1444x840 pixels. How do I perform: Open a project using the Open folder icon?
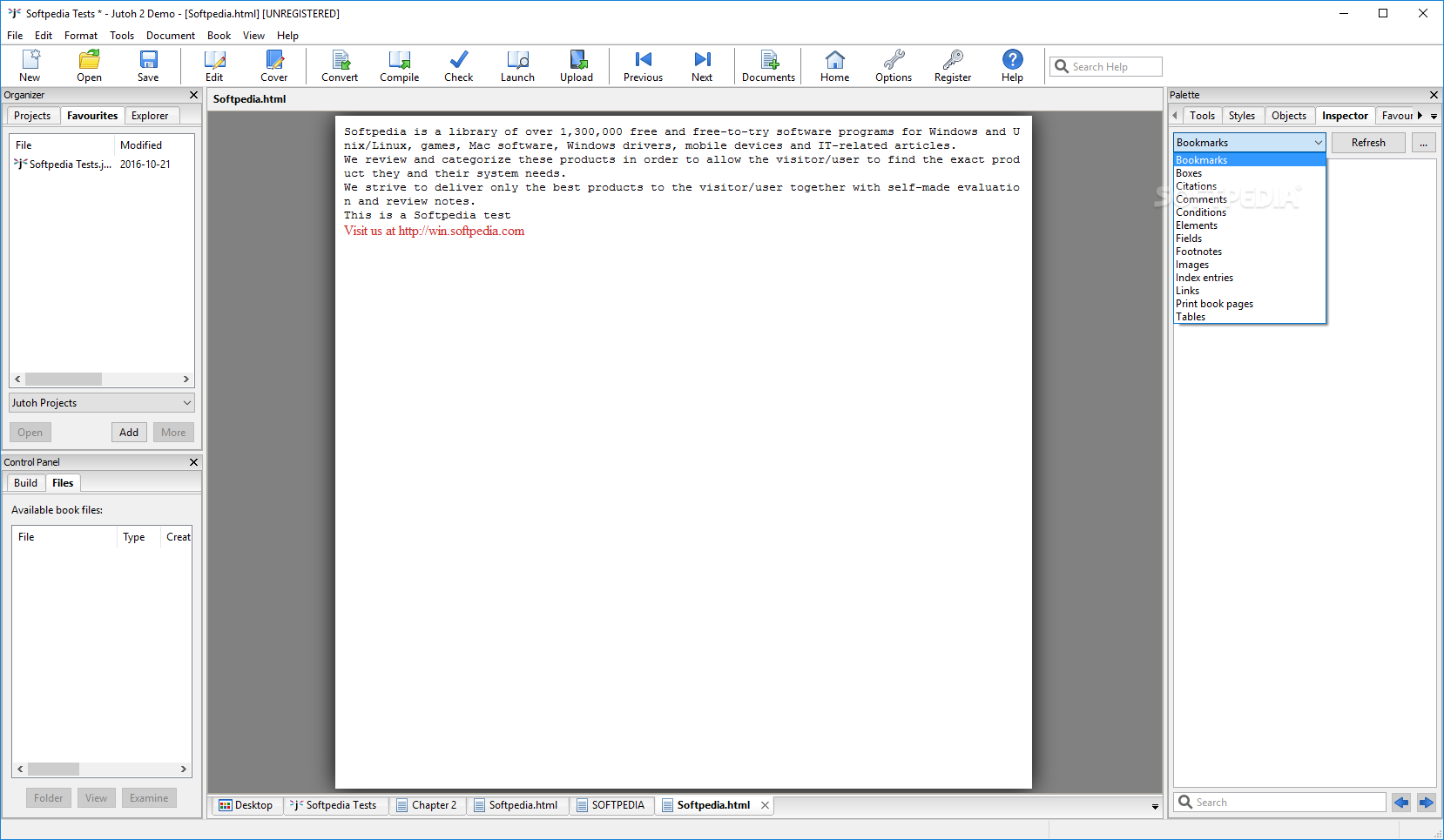point(89,66)
